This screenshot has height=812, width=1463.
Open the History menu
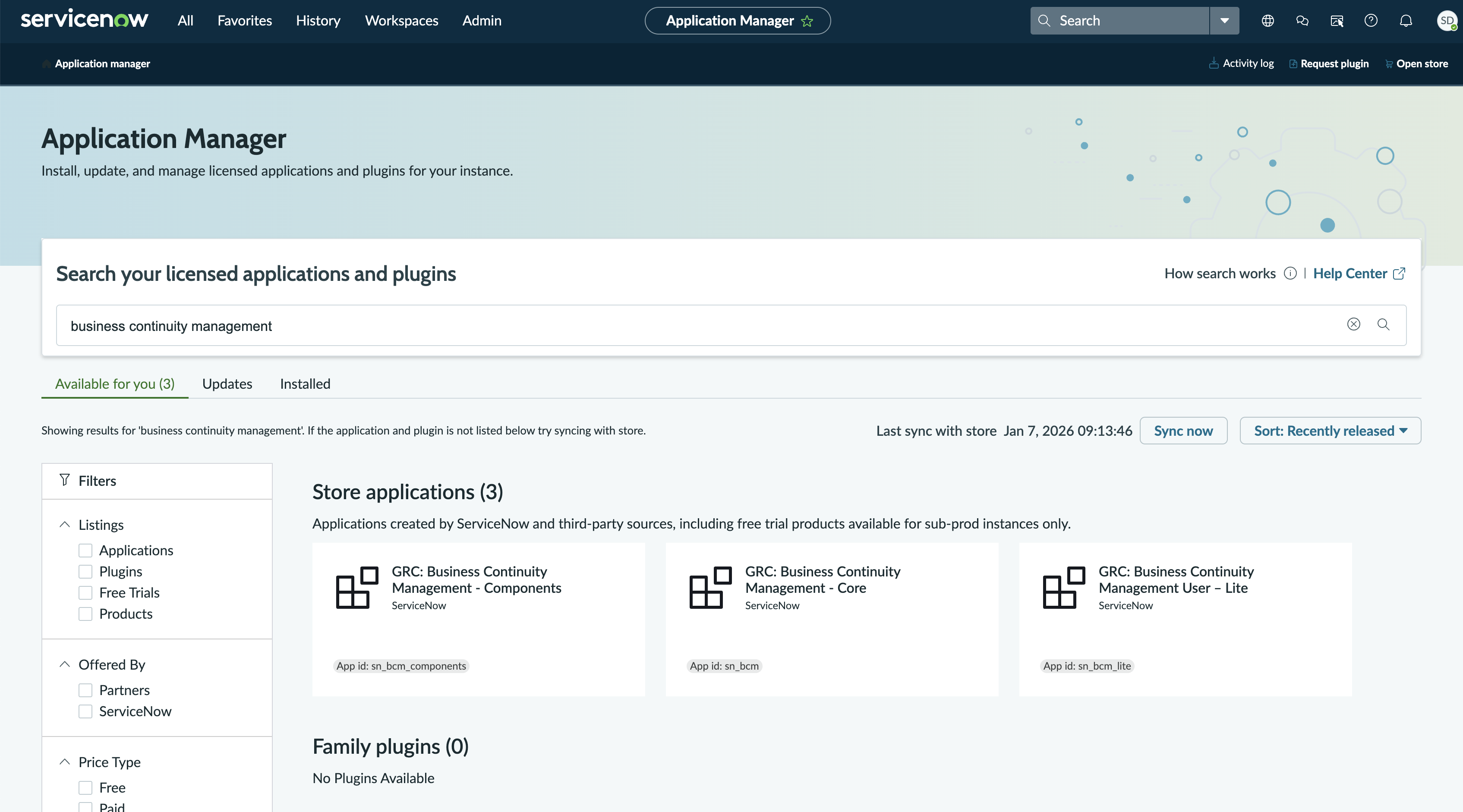click(318, 20)
